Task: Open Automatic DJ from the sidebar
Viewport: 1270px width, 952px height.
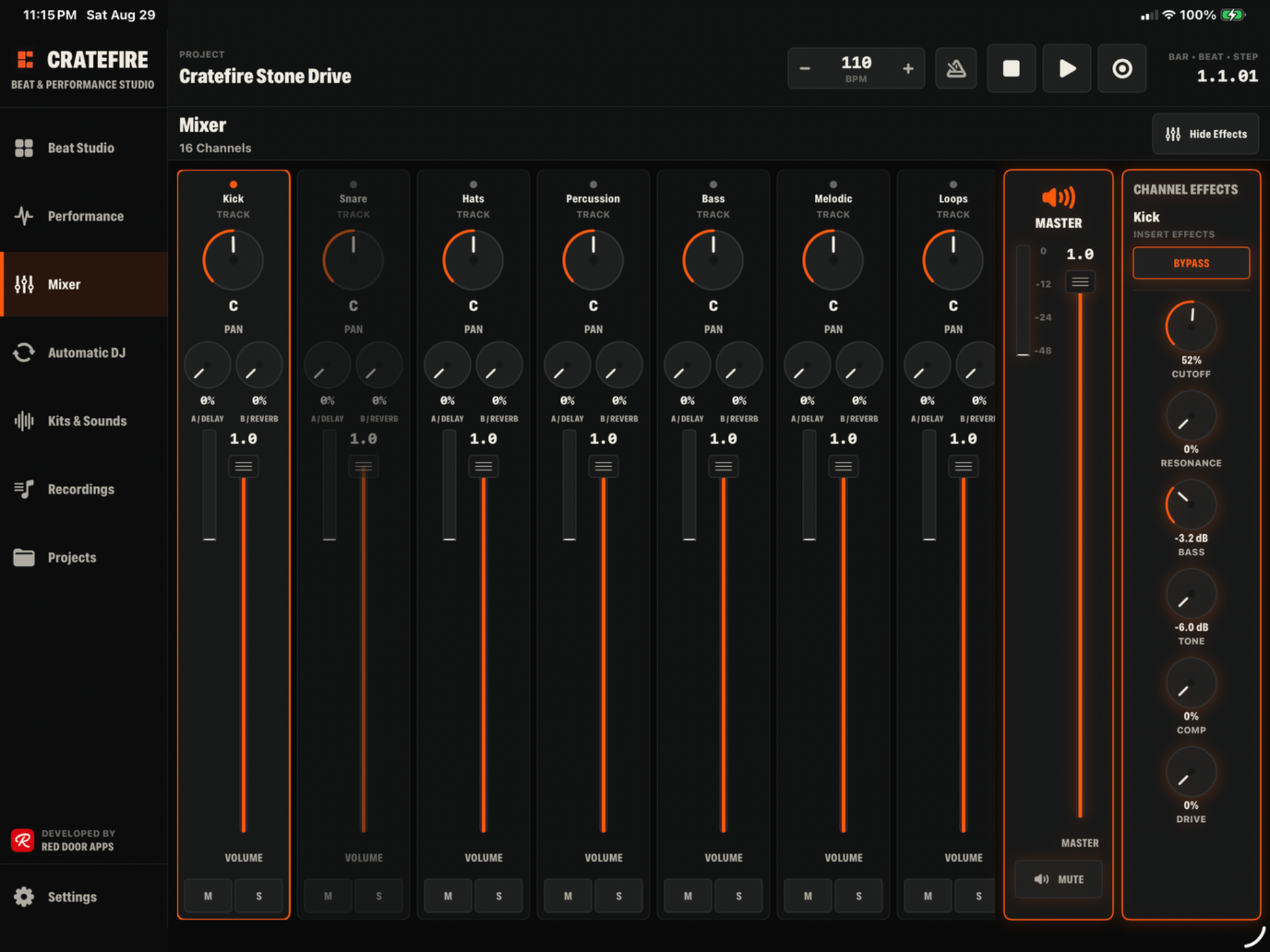Action: tap(84, 353)
